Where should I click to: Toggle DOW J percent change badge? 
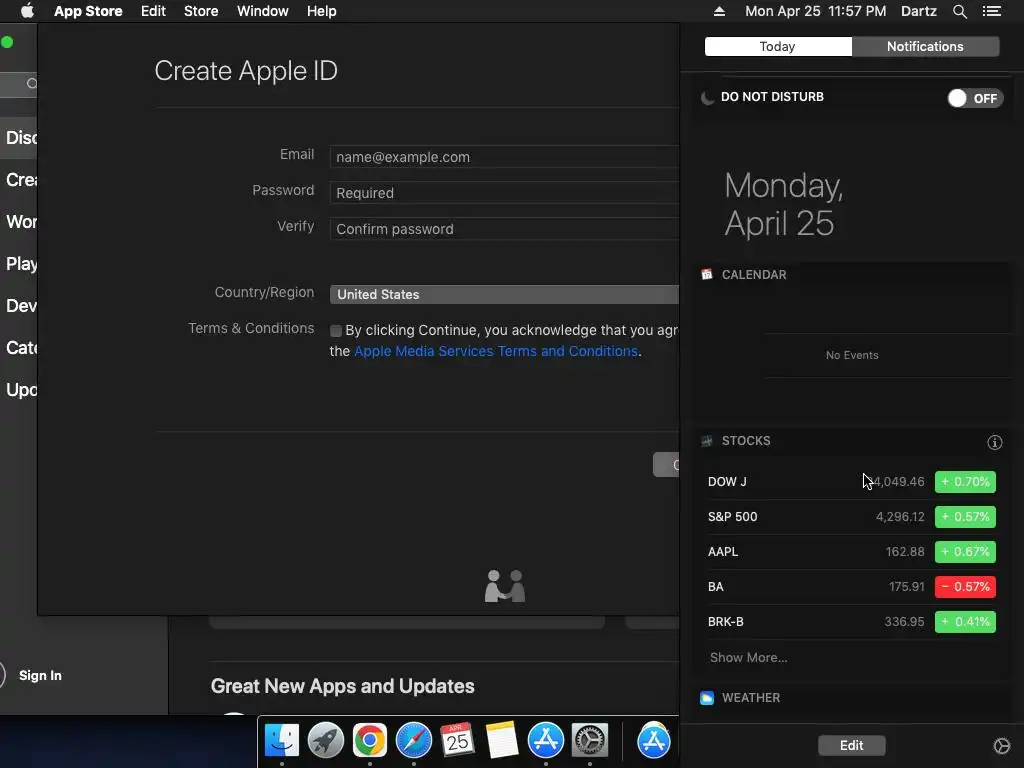965,482
